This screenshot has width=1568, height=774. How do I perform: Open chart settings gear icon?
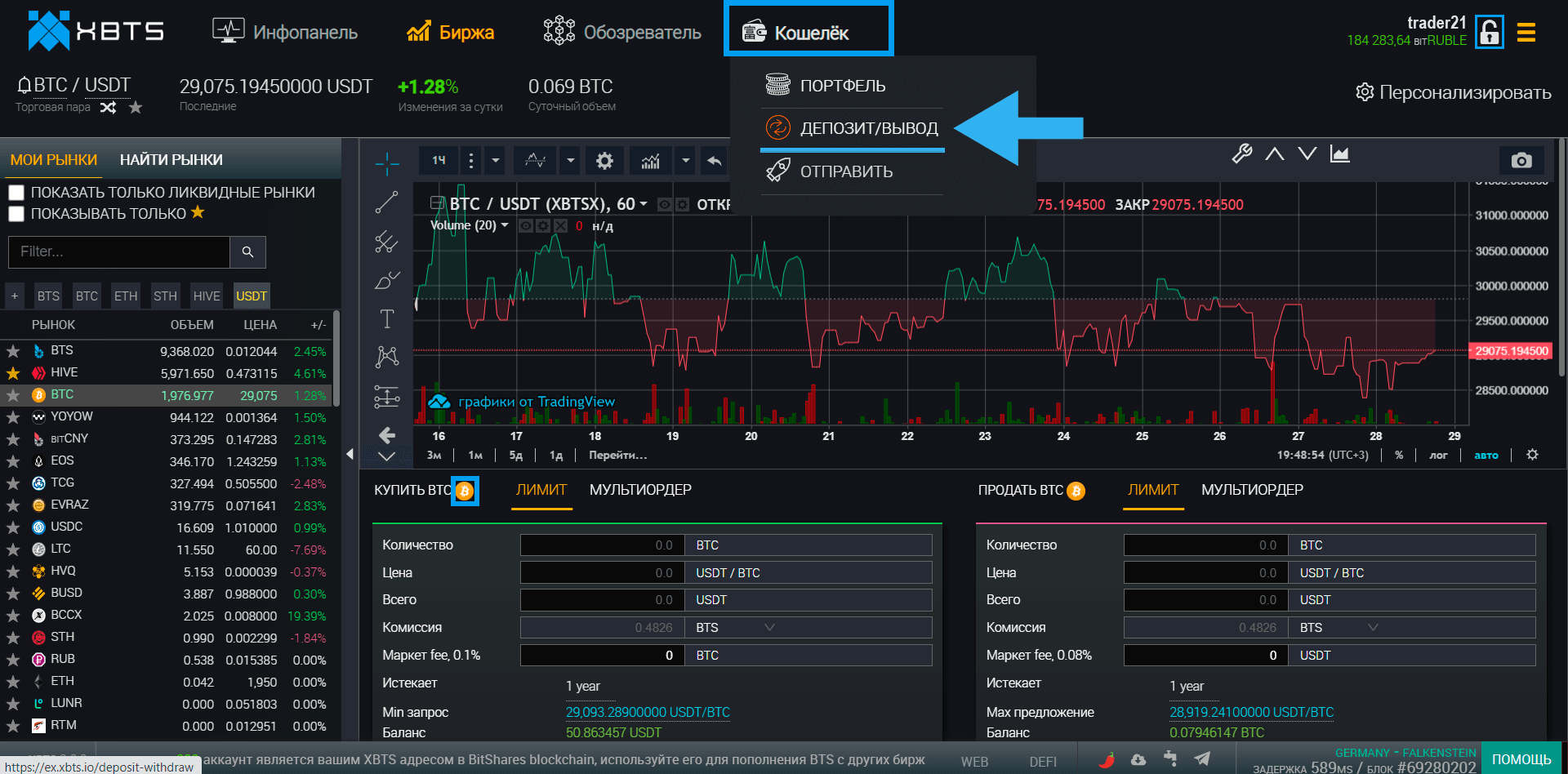[604, 161]
